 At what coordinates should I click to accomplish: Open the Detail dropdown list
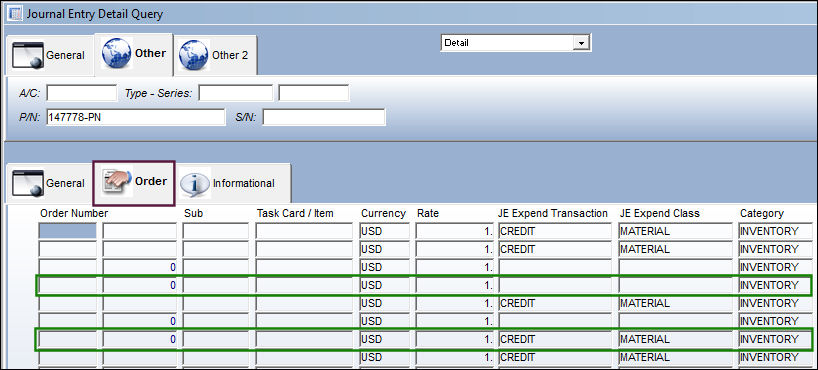click(x=581, y=43)
